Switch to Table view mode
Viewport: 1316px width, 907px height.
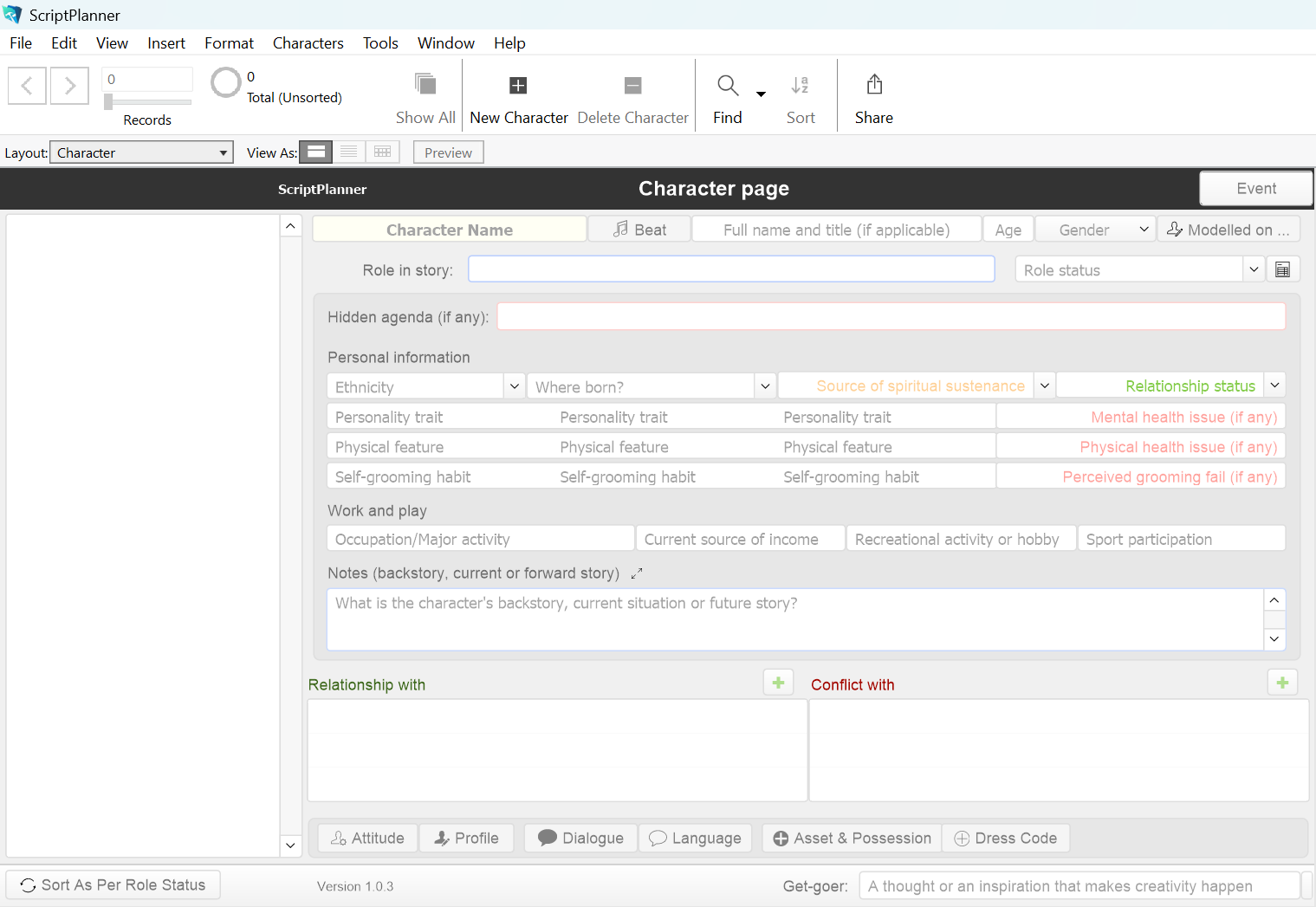point(382,152)
